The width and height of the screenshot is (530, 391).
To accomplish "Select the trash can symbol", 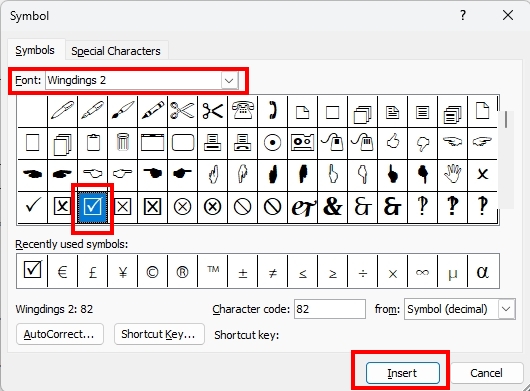I will pyautogui.click(x=123, y=143).
